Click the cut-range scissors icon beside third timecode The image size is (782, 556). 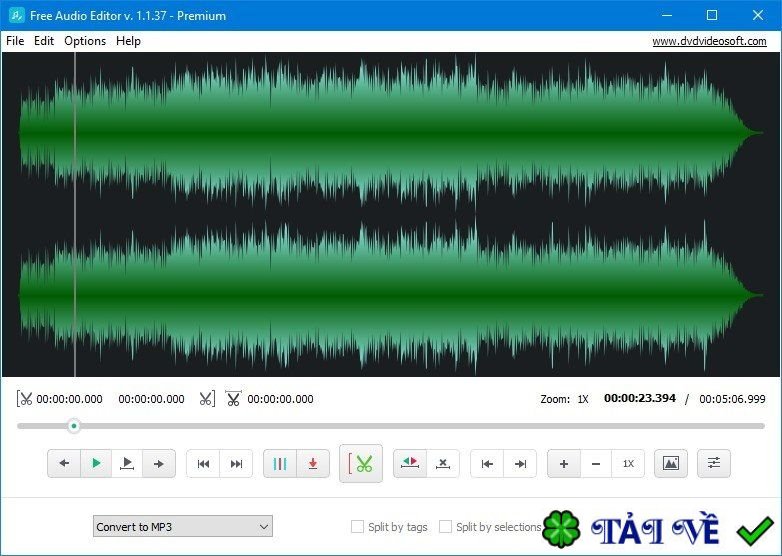pos(233,398)
